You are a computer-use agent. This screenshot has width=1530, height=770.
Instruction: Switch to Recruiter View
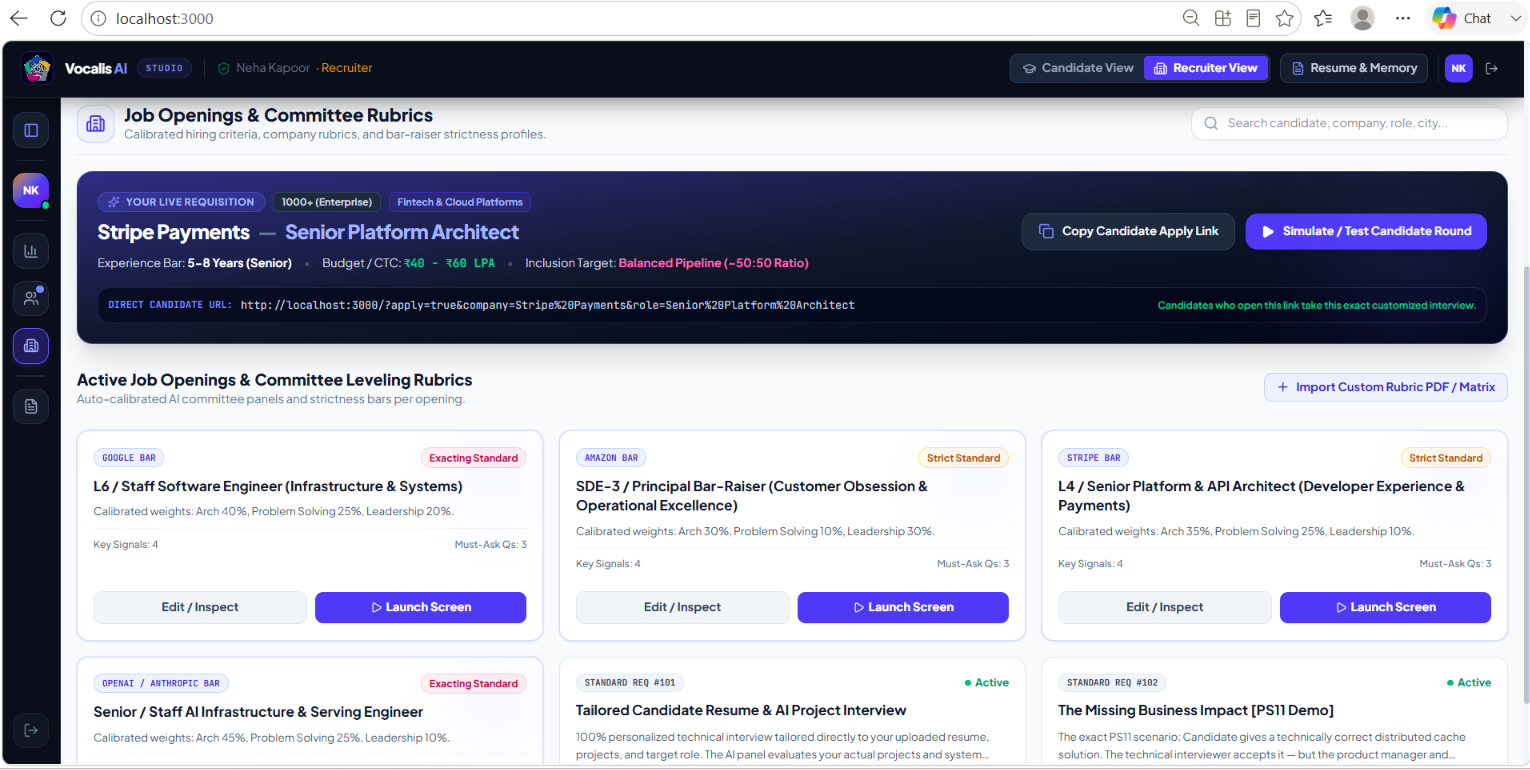point(1205,68)
